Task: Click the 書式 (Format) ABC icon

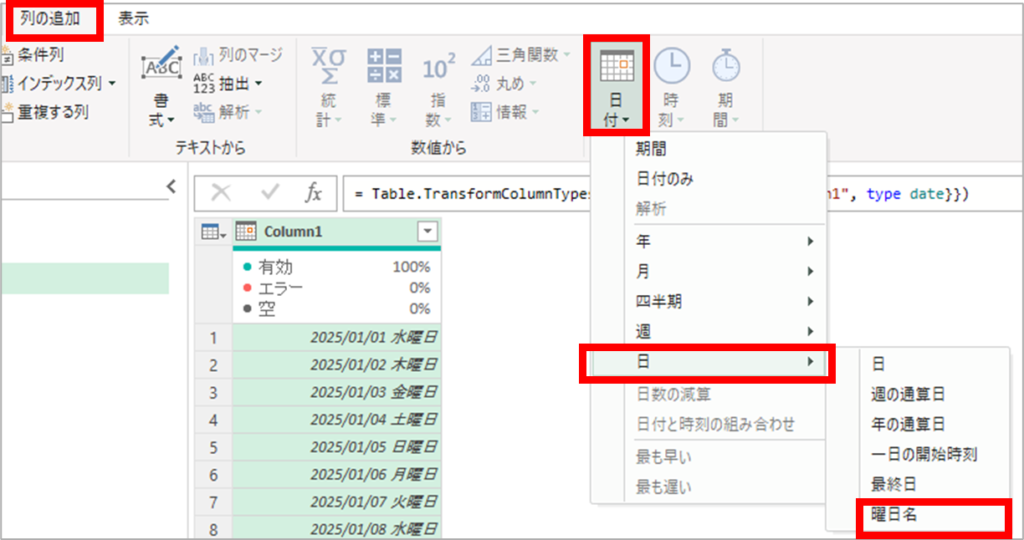Action: pyautogui.click(x=160, y=68)
